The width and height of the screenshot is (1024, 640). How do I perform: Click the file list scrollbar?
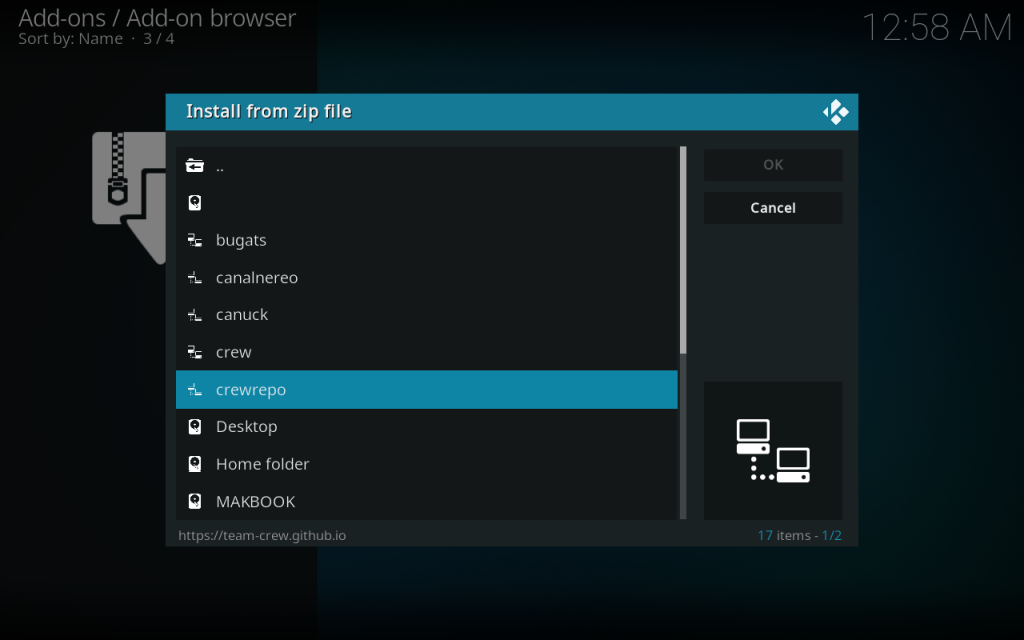(683, 250)
